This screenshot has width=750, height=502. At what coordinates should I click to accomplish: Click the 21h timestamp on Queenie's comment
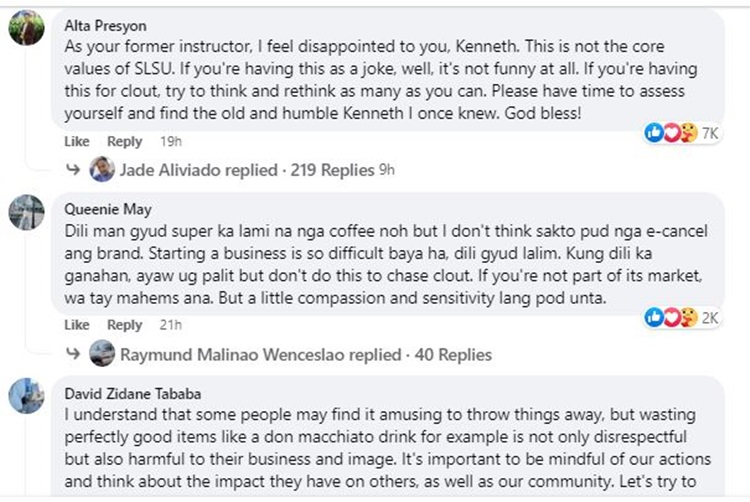tap(171, 325)
